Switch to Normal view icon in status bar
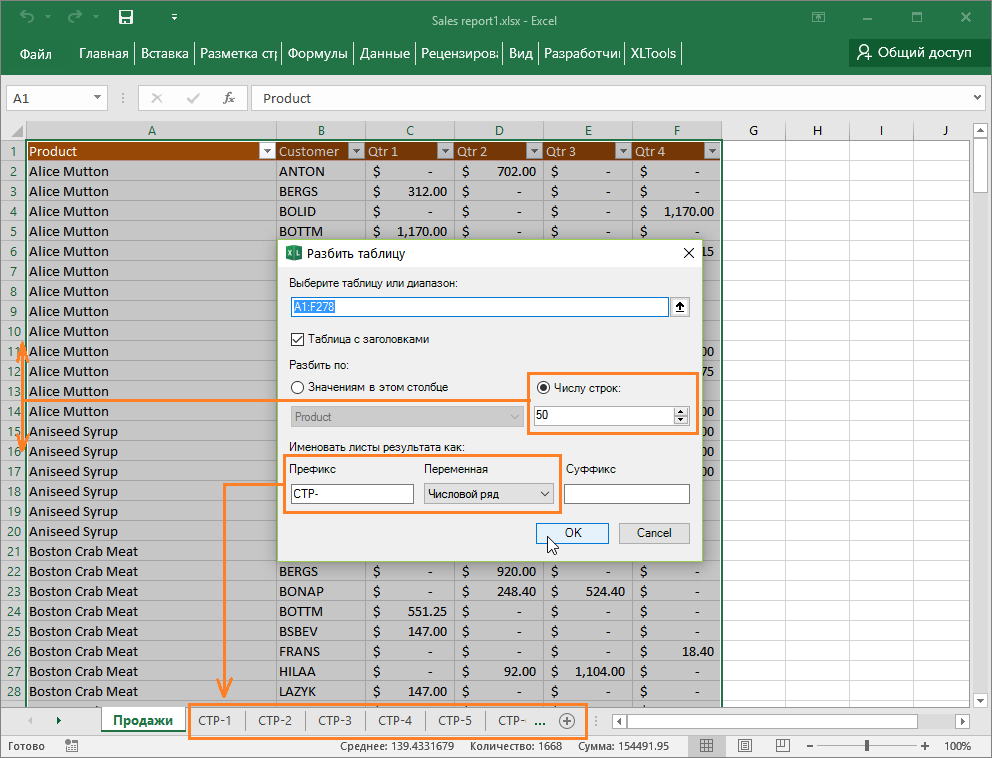The height and width of the screenshot is (758, 992). 707,746
